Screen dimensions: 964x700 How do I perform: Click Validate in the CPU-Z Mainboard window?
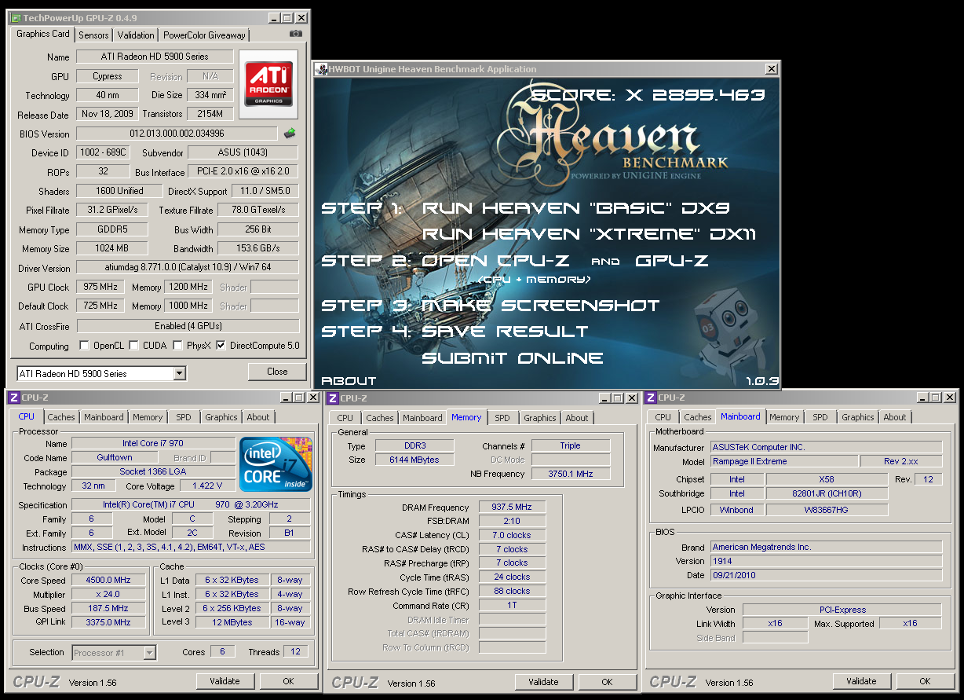pos(861,681)
